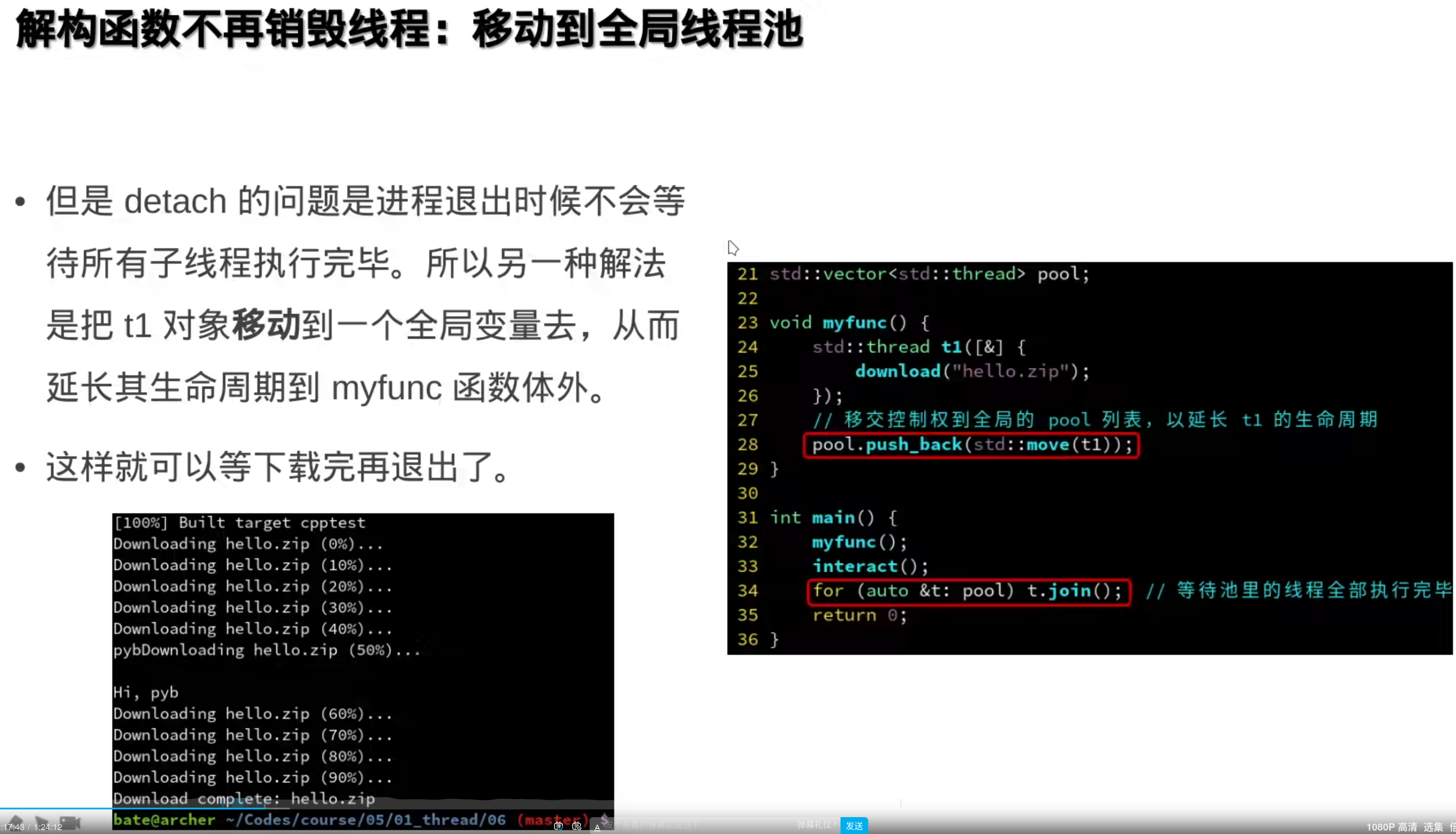Click the bold word 移动 in the paragraph
This screenshot has height=834, width=1456.
coord(266,325)
